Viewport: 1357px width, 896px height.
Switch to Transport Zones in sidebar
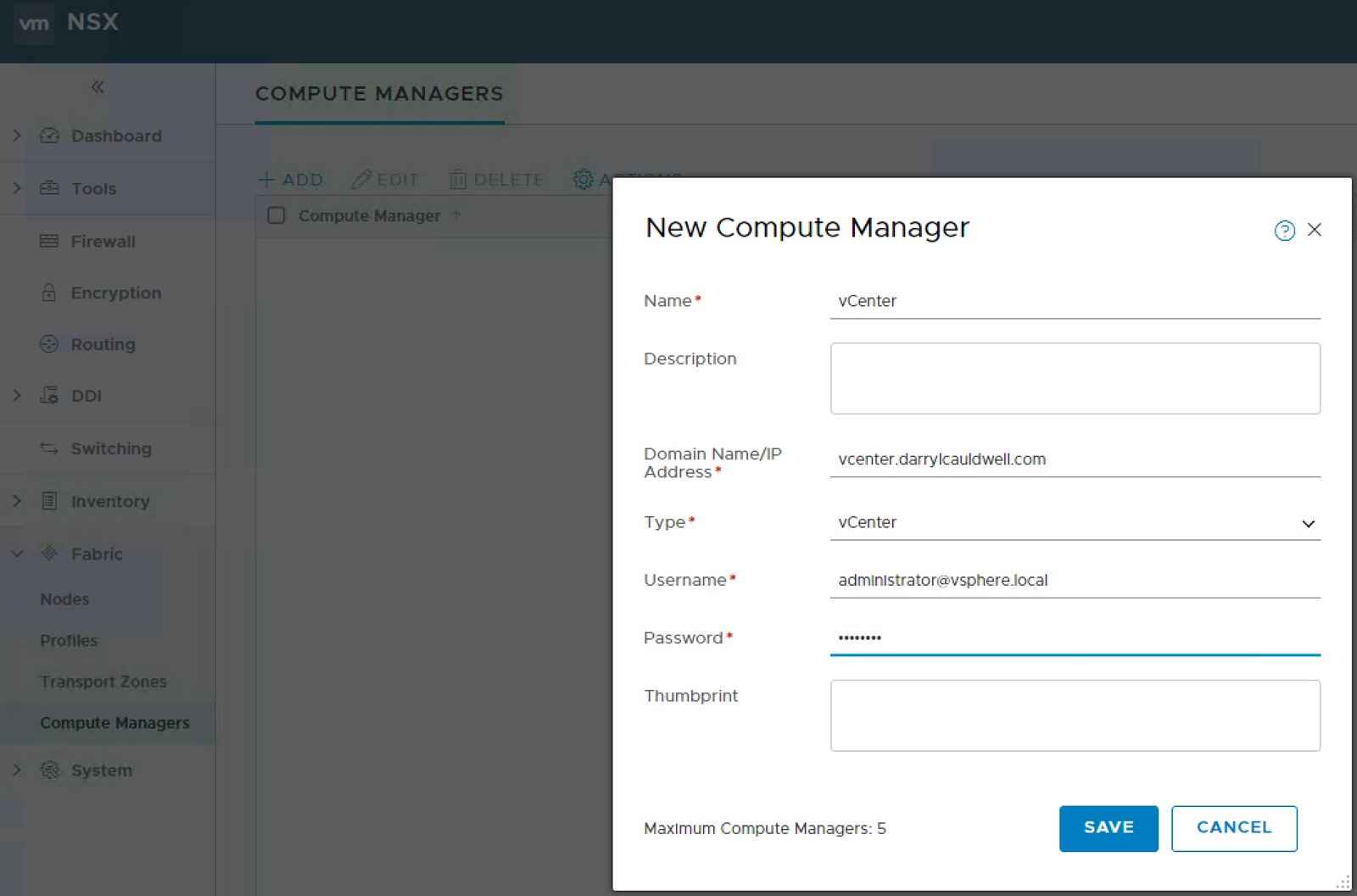pyautogui.click(x=103, y=682)
